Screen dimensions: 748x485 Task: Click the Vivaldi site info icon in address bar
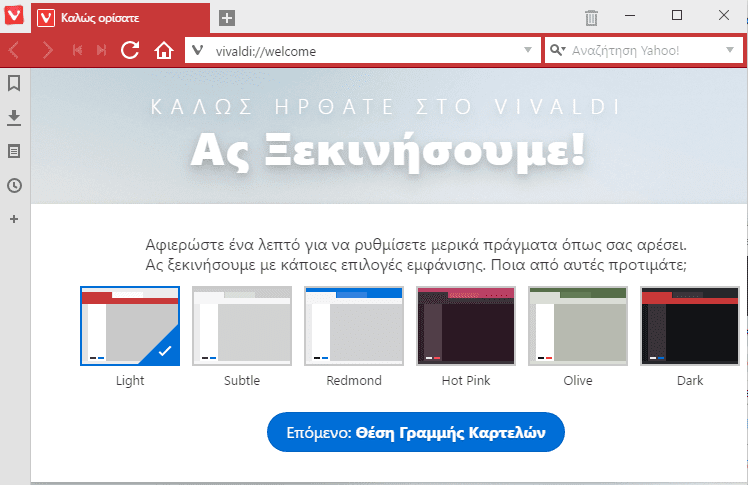click(197, 50)
